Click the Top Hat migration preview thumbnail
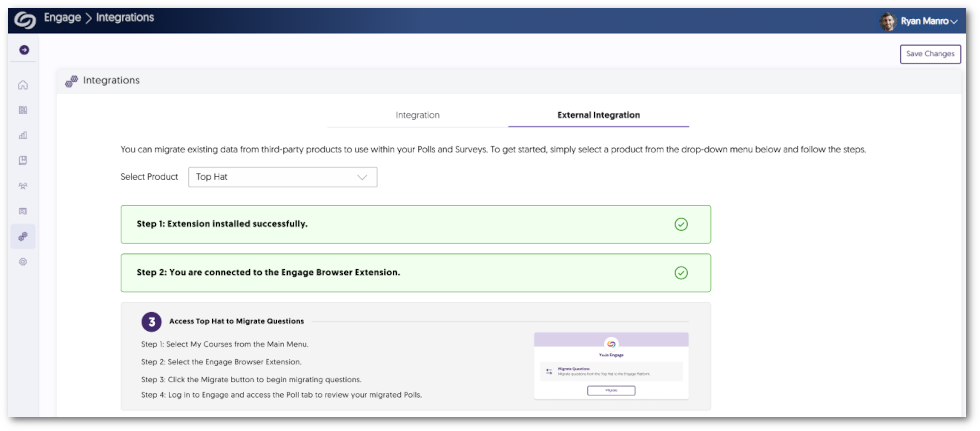This screenshot has width=980, height=431. point(611,365)
